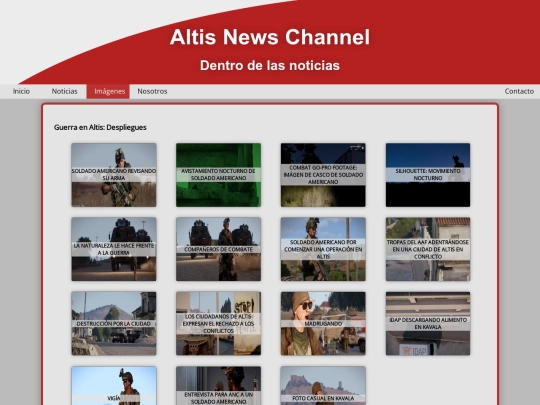
Task: Go to the Noticias page
Action: [x=64, y=91]
